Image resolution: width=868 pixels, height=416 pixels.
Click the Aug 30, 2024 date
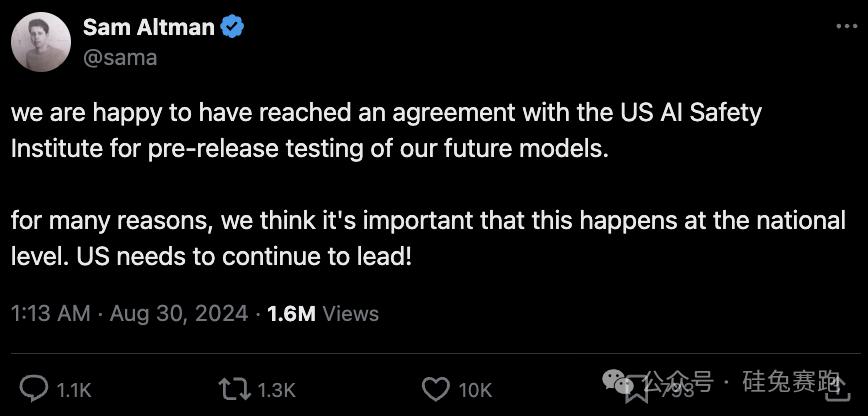[179, 313]
